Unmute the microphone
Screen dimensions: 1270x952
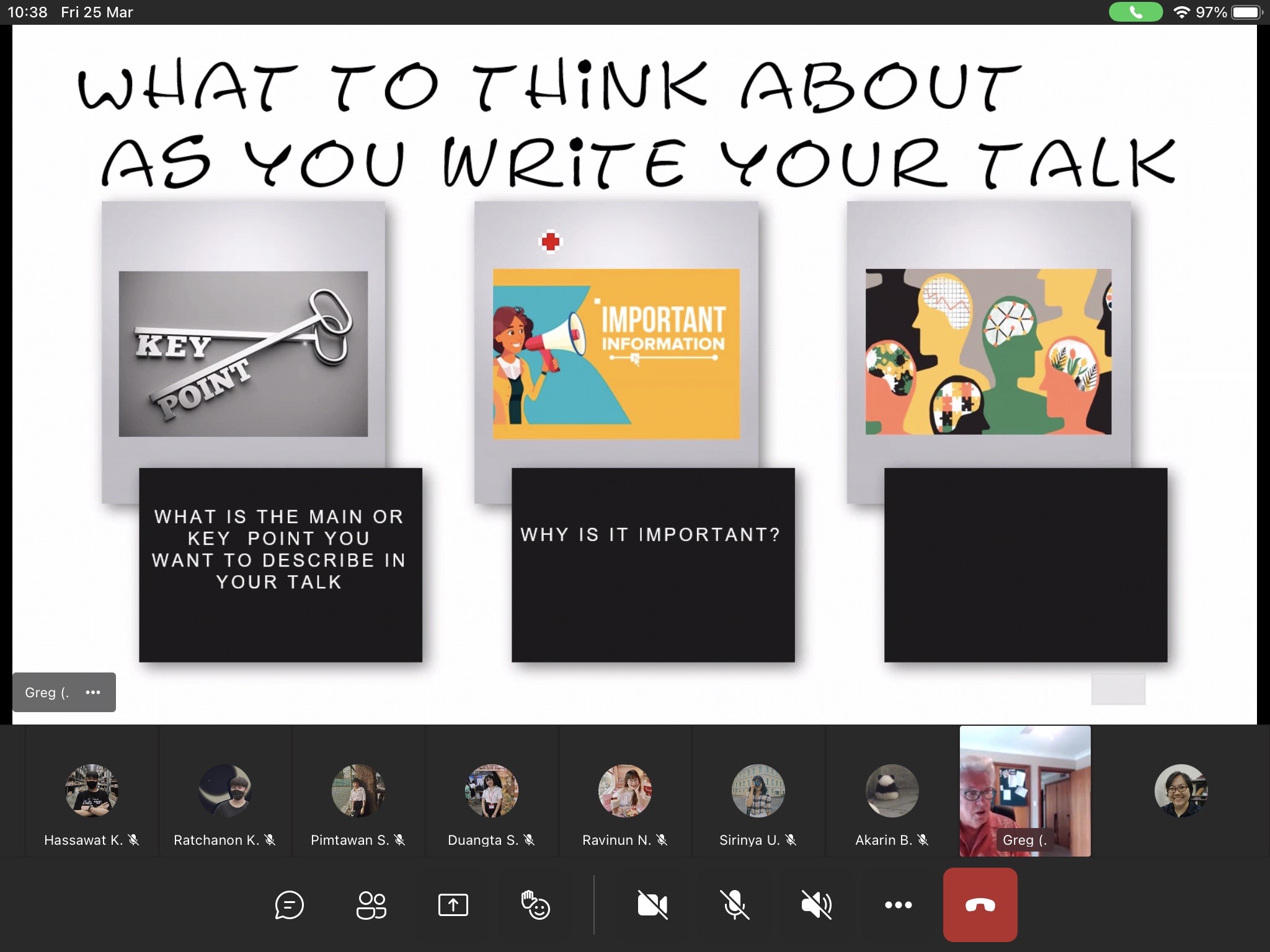[x=735, y=905]
